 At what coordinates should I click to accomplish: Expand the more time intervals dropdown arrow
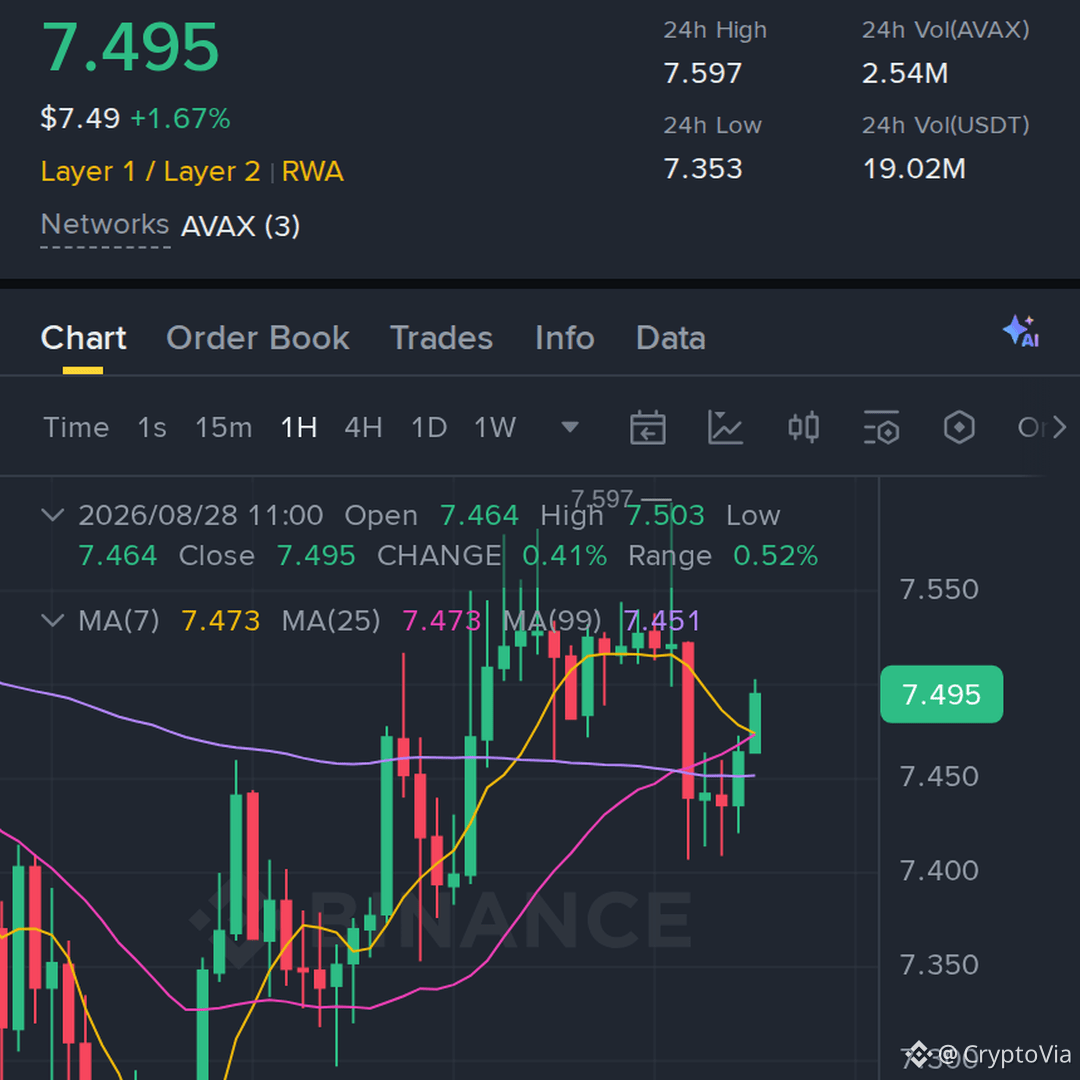(x=570, y=427)
